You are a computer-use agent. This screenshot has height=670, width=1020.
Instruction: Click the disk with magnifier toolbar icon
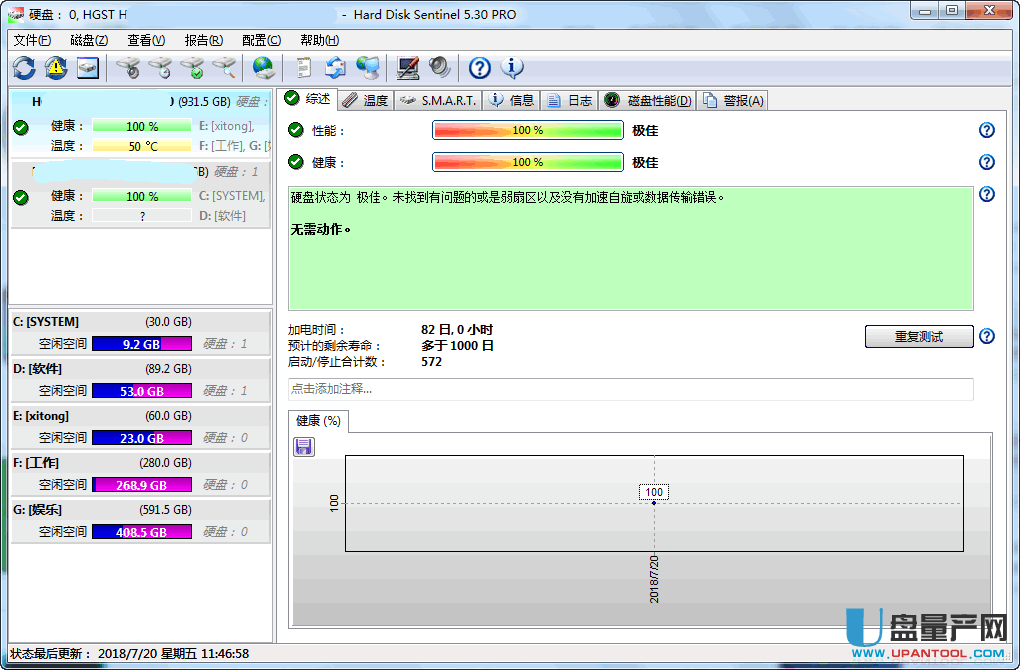[225, 68]
